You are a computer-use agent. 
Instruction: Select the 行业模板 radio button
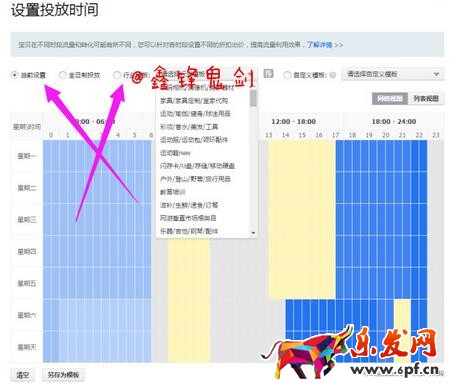coord(116,75)
